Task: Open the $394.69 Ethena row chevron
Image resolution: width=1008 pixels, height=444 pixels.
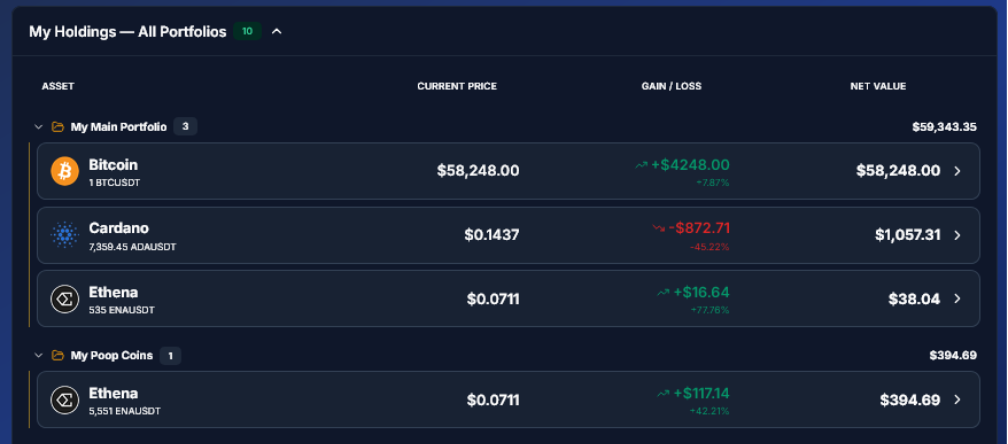Action: point(957,400)
